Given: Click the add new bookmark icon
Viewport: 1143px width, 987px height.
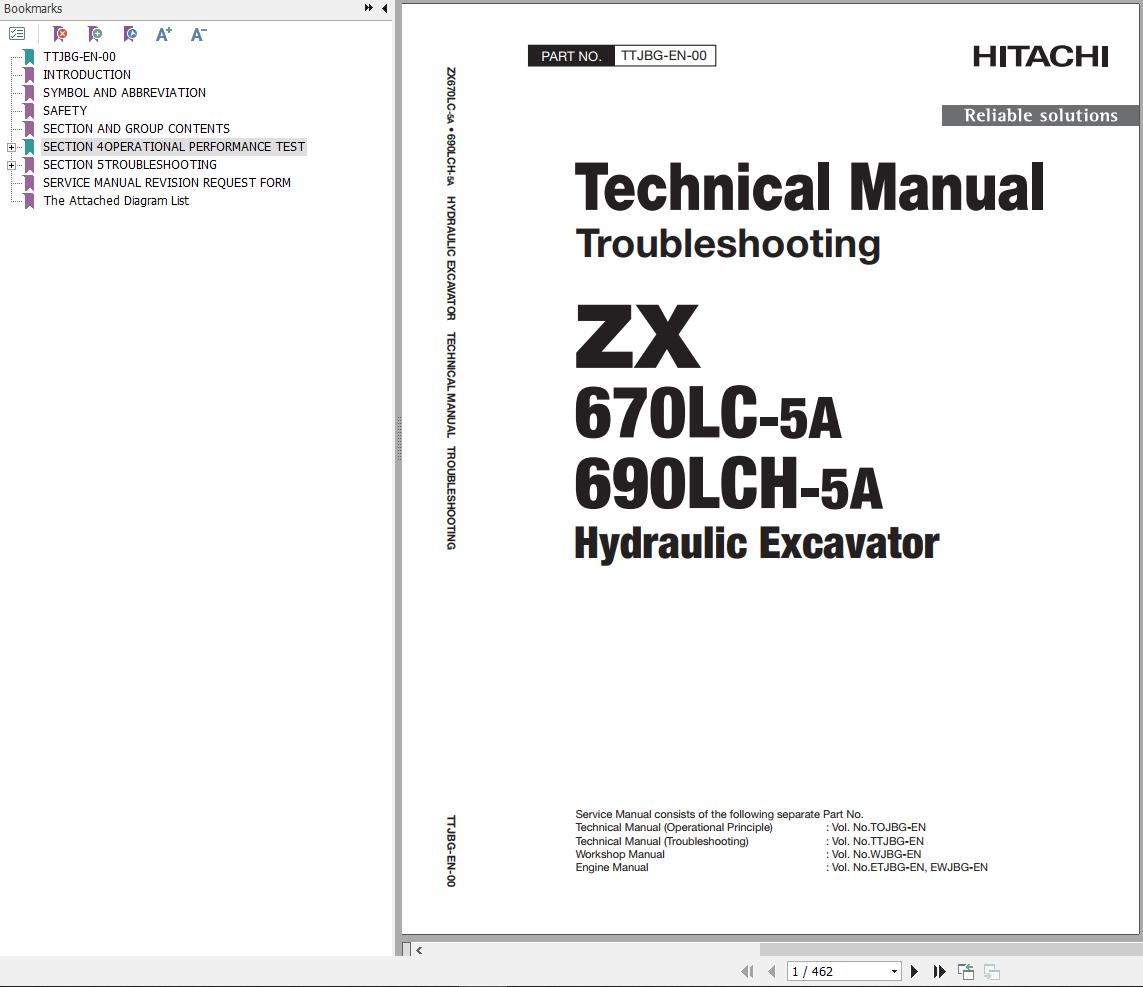Looking at the screenshot, I should (x=95, y=34).
